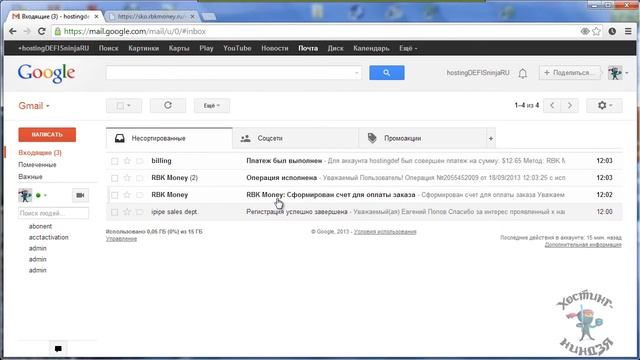The image size is (640, 360).
Task: Open search options arrow in search box
Action: (357, 73)
